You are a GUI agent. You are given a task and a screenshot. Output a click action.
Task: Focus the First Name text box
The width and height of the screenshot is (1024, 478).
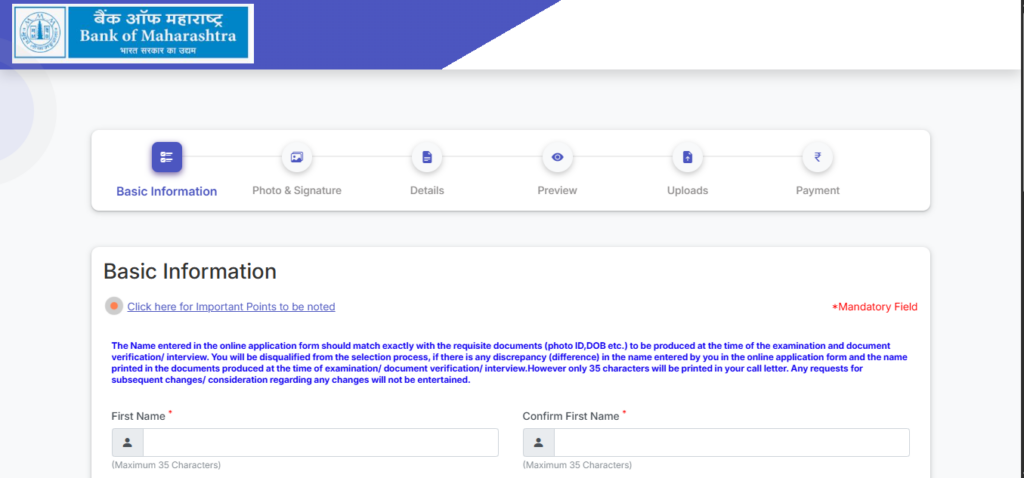point(320,442)
